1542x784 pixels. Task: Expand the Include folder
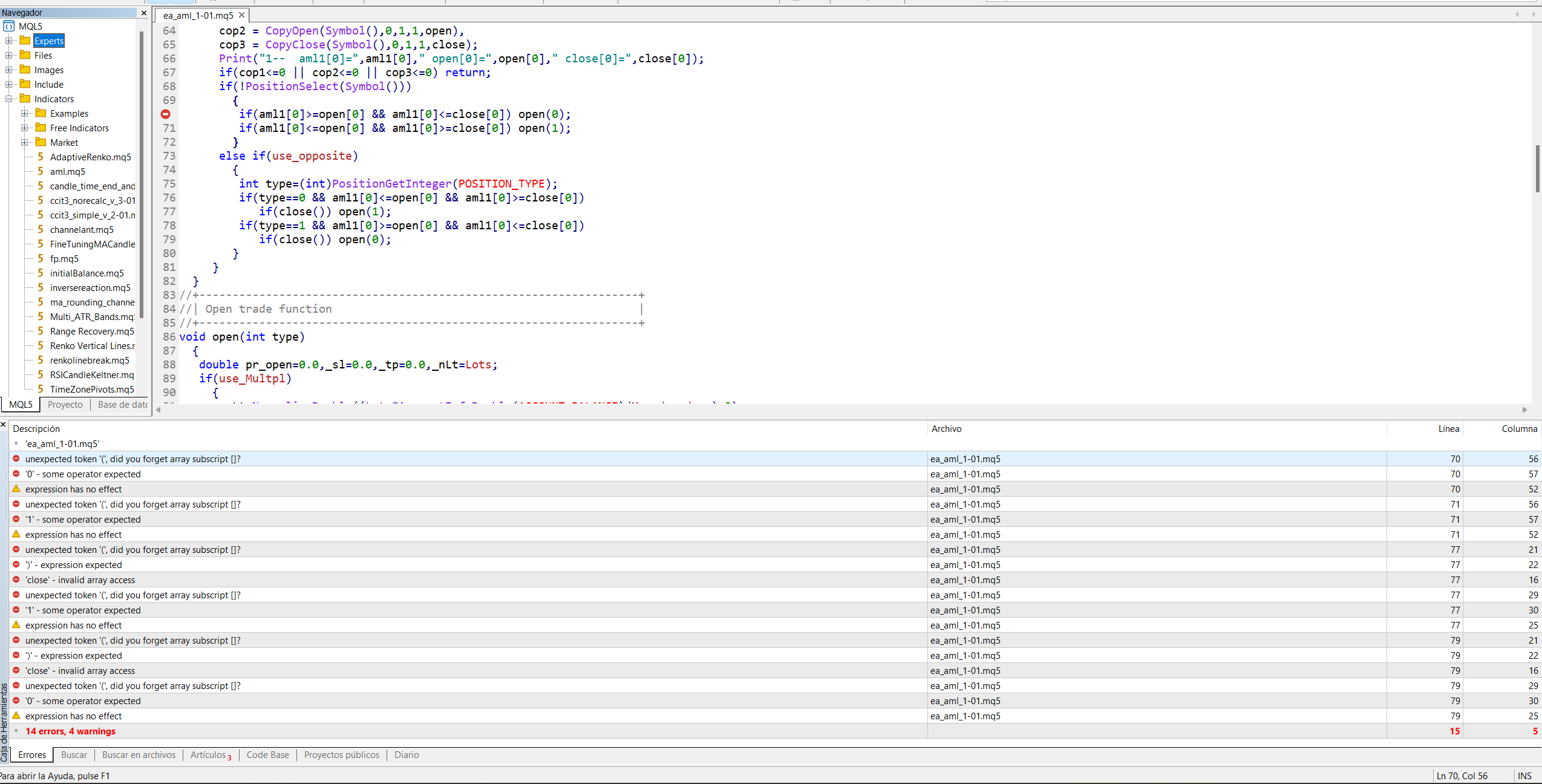point(8,84)
